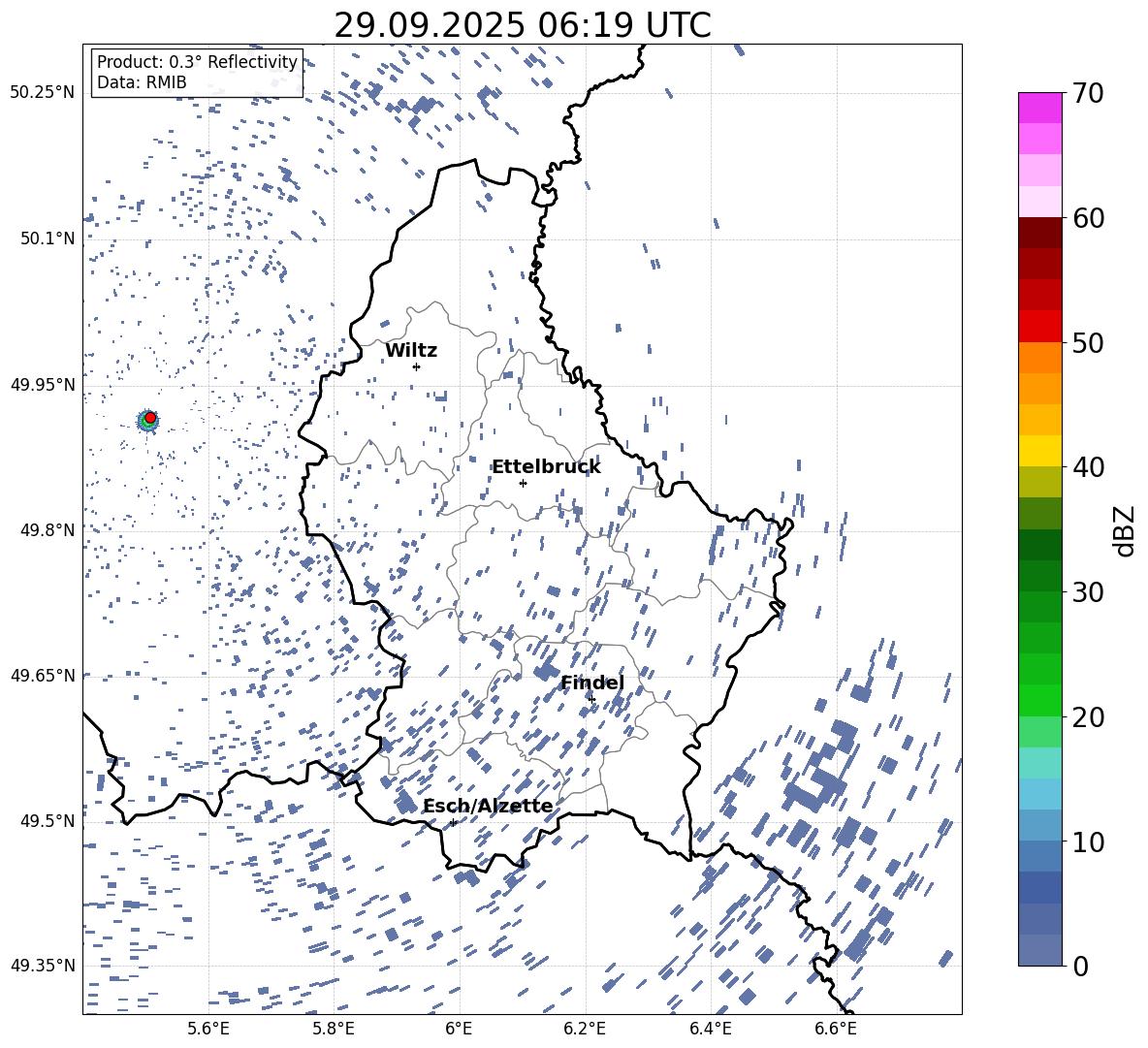Click the 6.2°E longitude label
This screenshot has width=1148, height=1048.
[585, 1029]
